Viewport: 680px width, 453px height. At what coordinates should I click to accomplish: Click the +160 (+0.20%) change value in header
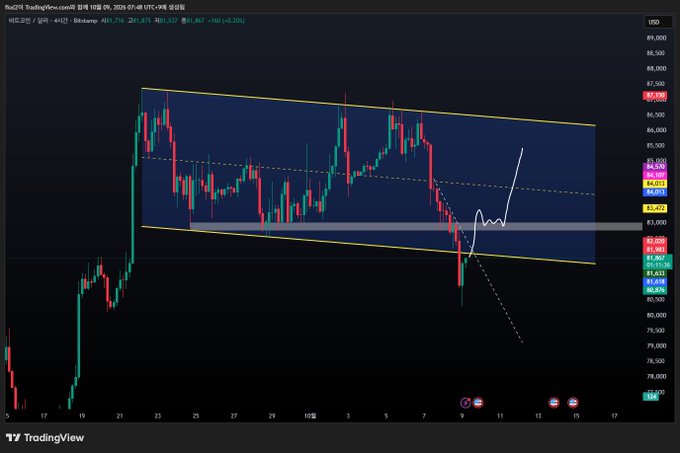click(226, 20)
